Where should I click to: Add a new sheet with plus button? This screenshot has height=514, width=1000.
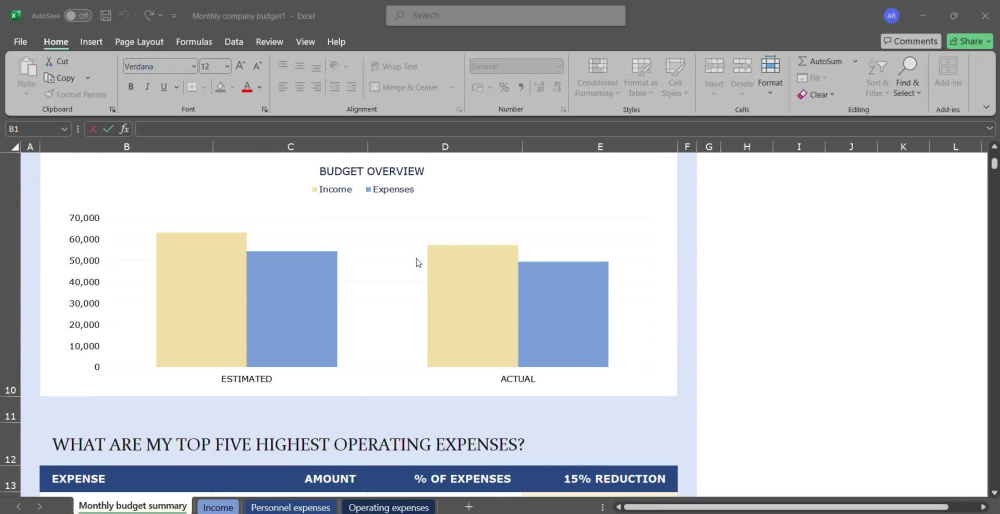click(469, 506)
